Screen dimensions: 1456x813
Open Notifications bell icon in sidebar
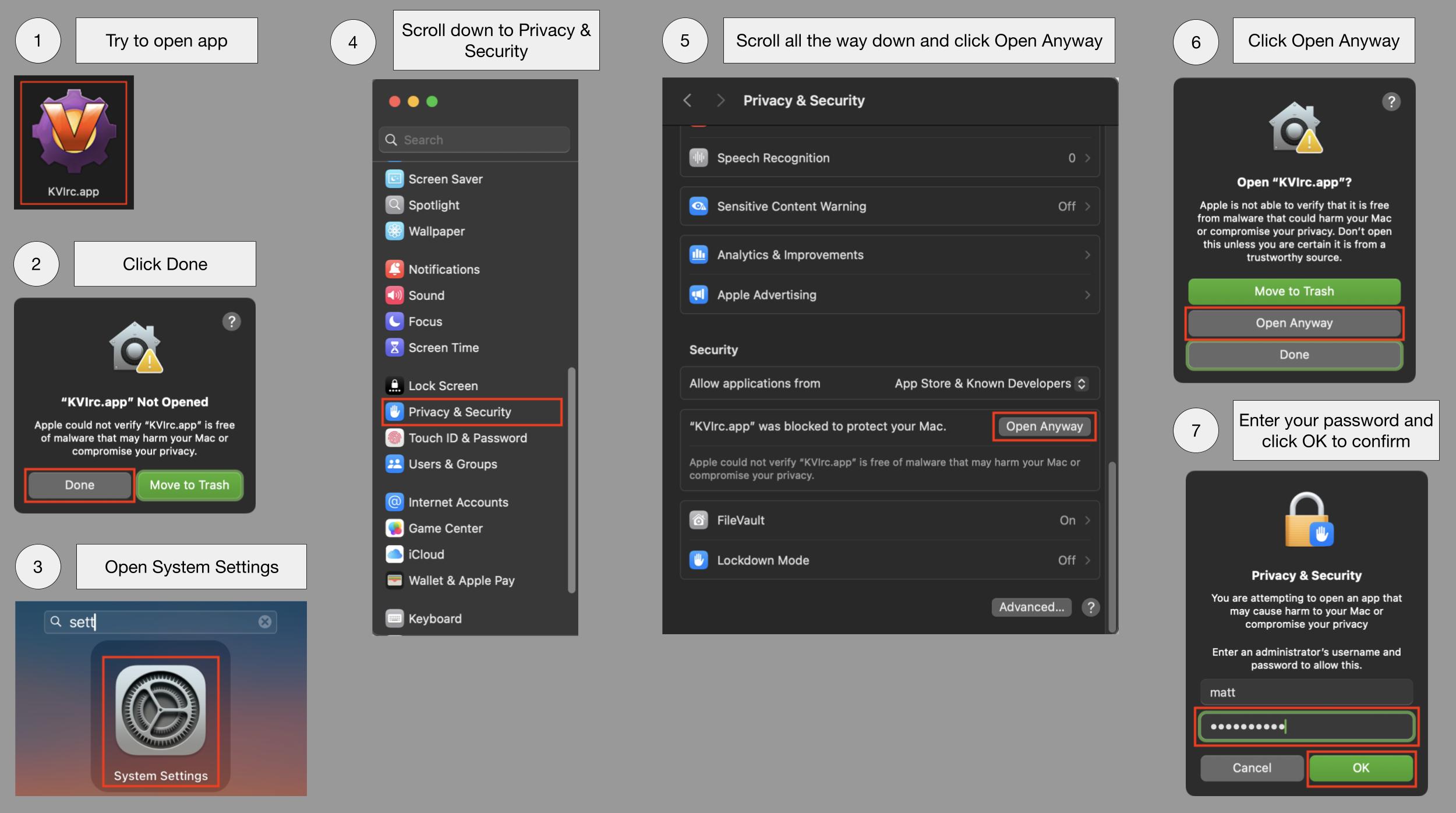[x=394, y=269]
